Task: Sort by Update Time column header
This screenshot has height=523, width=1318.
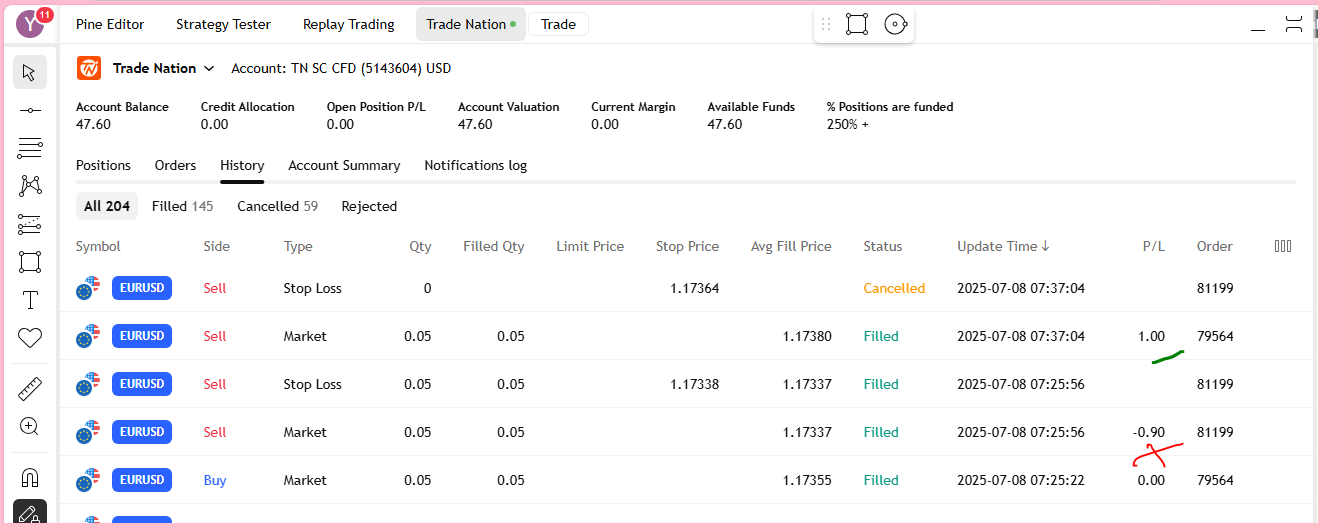Action: pyautogui.click(x=1003, y=246)
